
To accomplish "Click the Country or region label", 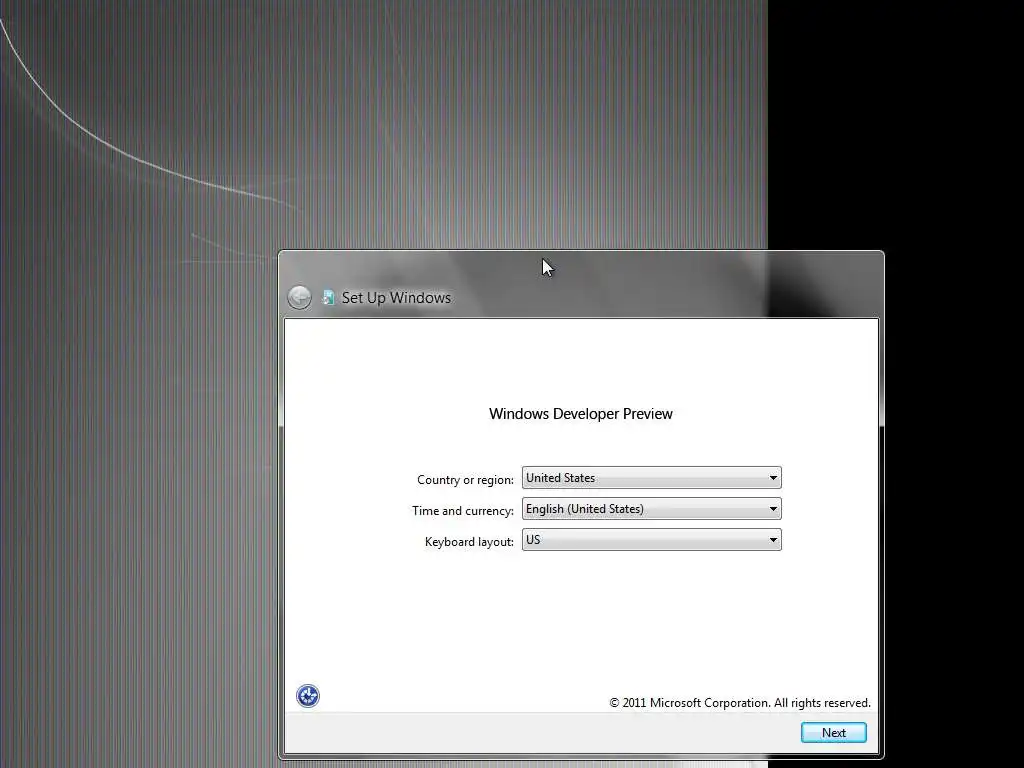I will [x=465, y=480].
